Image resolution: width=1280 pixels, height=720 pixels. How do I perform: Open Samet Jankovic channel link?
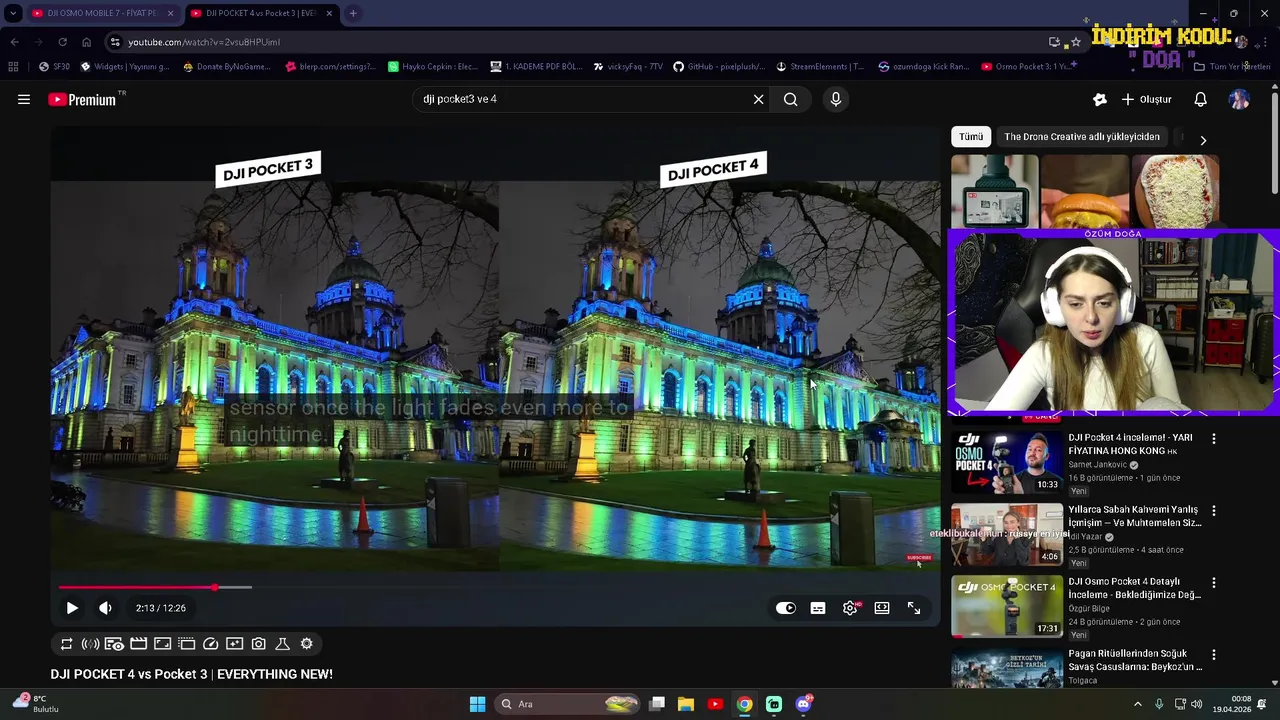pos(1097,465)
